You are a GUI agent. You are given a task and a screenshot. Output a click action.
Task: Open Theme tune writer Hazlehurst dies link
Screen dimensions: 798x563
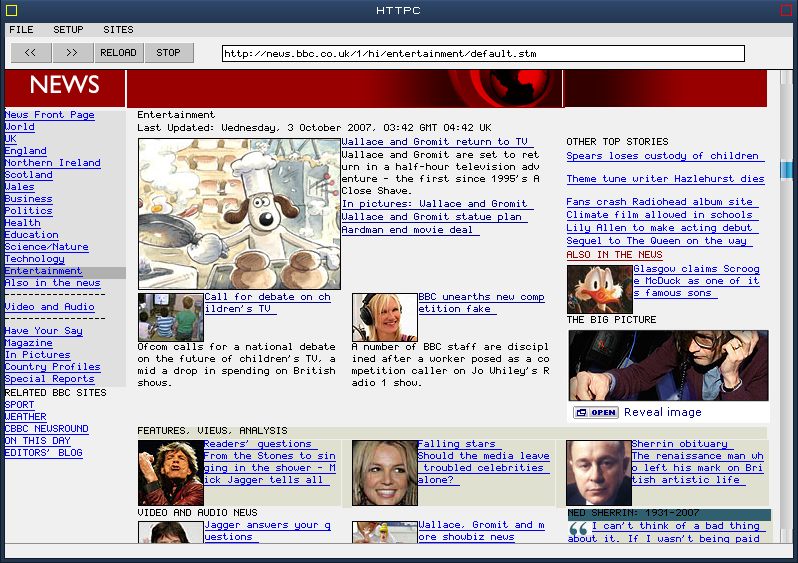[666, 179]
